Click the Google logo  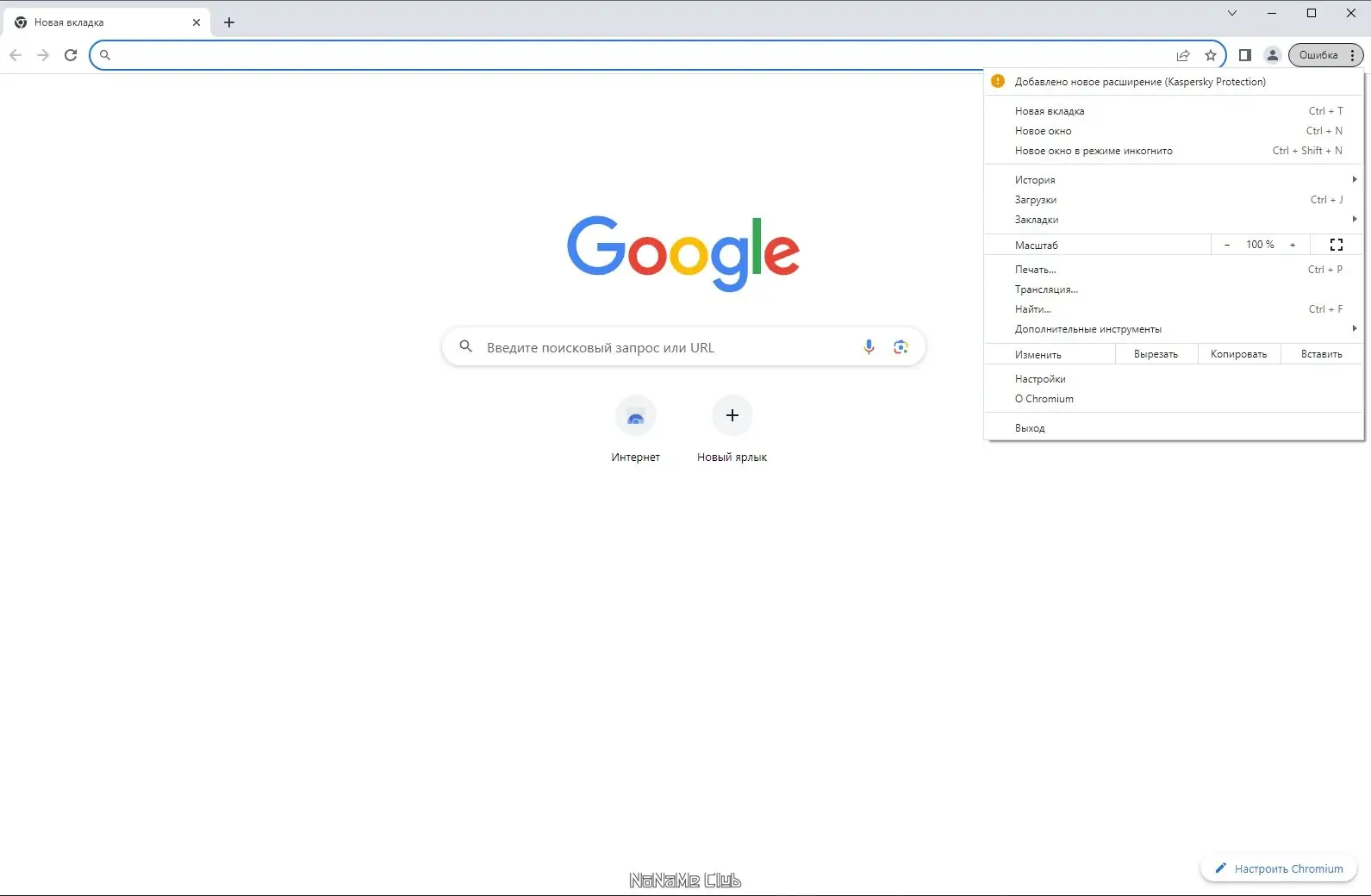point(683,252)
